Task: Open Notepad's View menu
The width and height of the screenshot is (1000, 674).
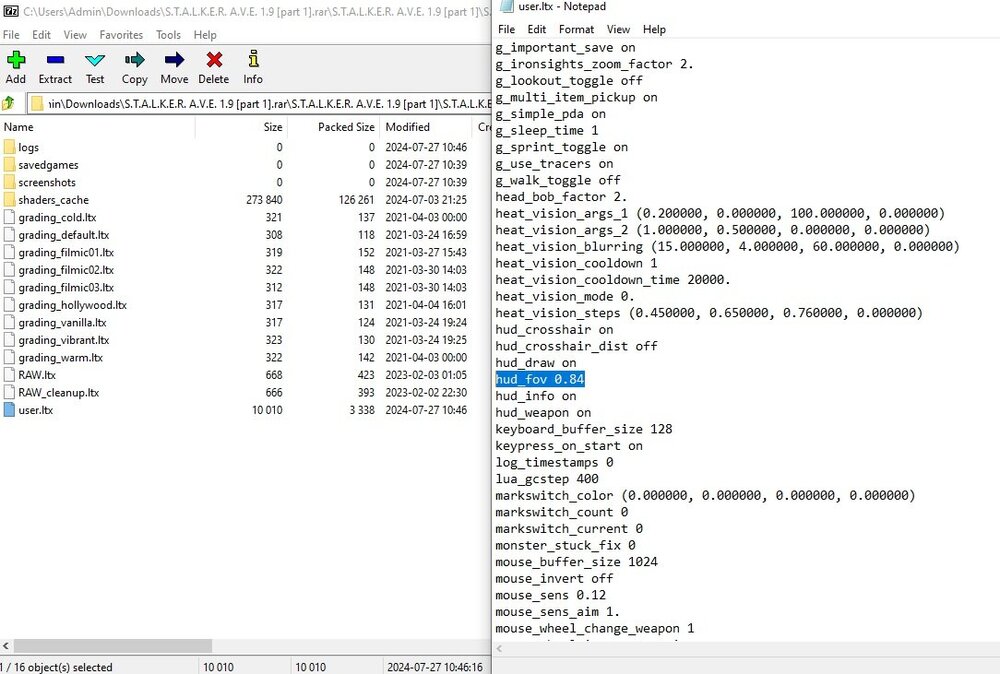Action: (618, 30)
